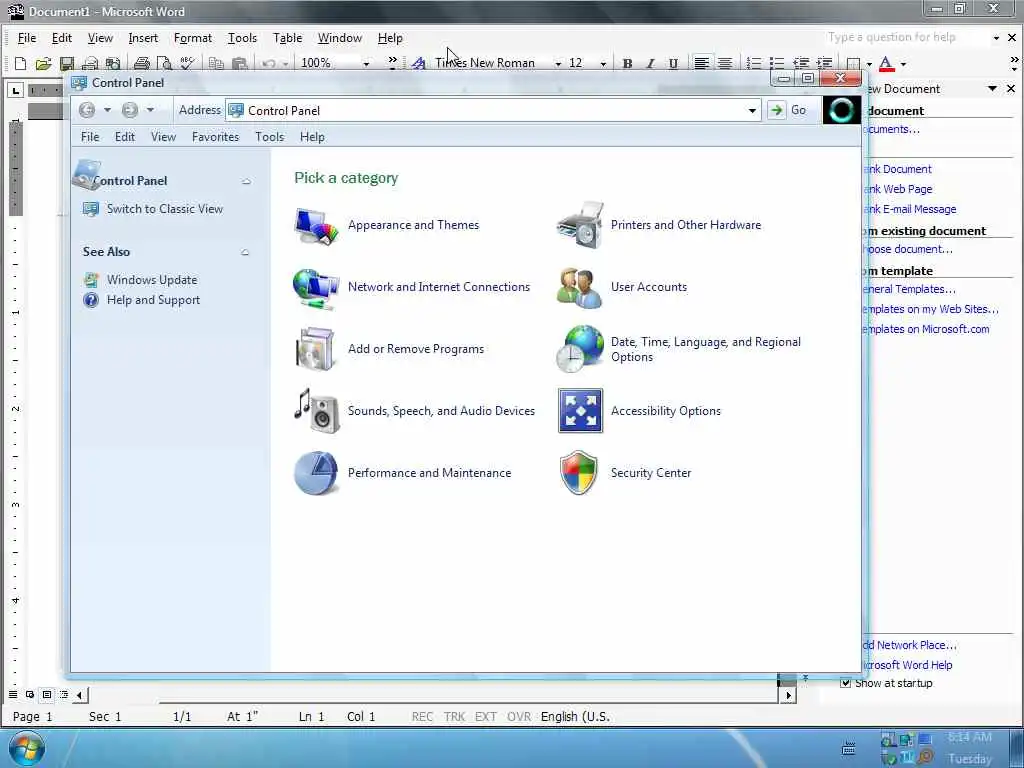
Task: Open the Control Panel Address bar dropdown
Action: pyautogui.click(x=752, y=110)
